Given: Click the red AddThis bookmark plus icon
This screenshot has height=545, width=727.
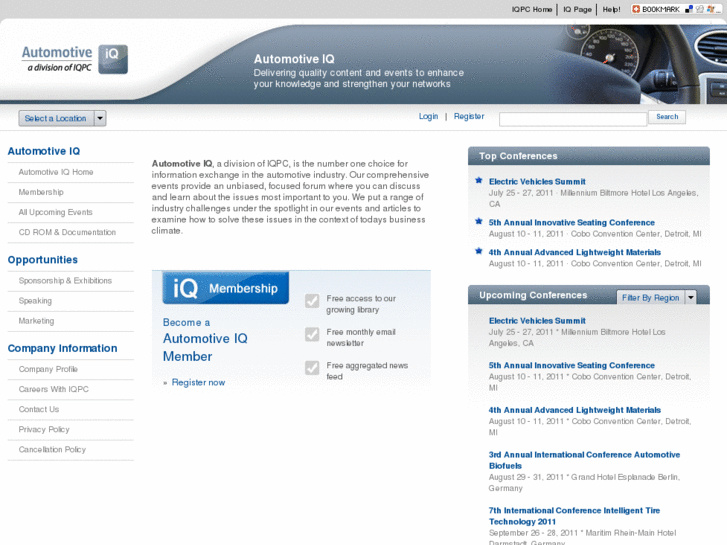Looking at the screenshot, I should tap(636, 9).
